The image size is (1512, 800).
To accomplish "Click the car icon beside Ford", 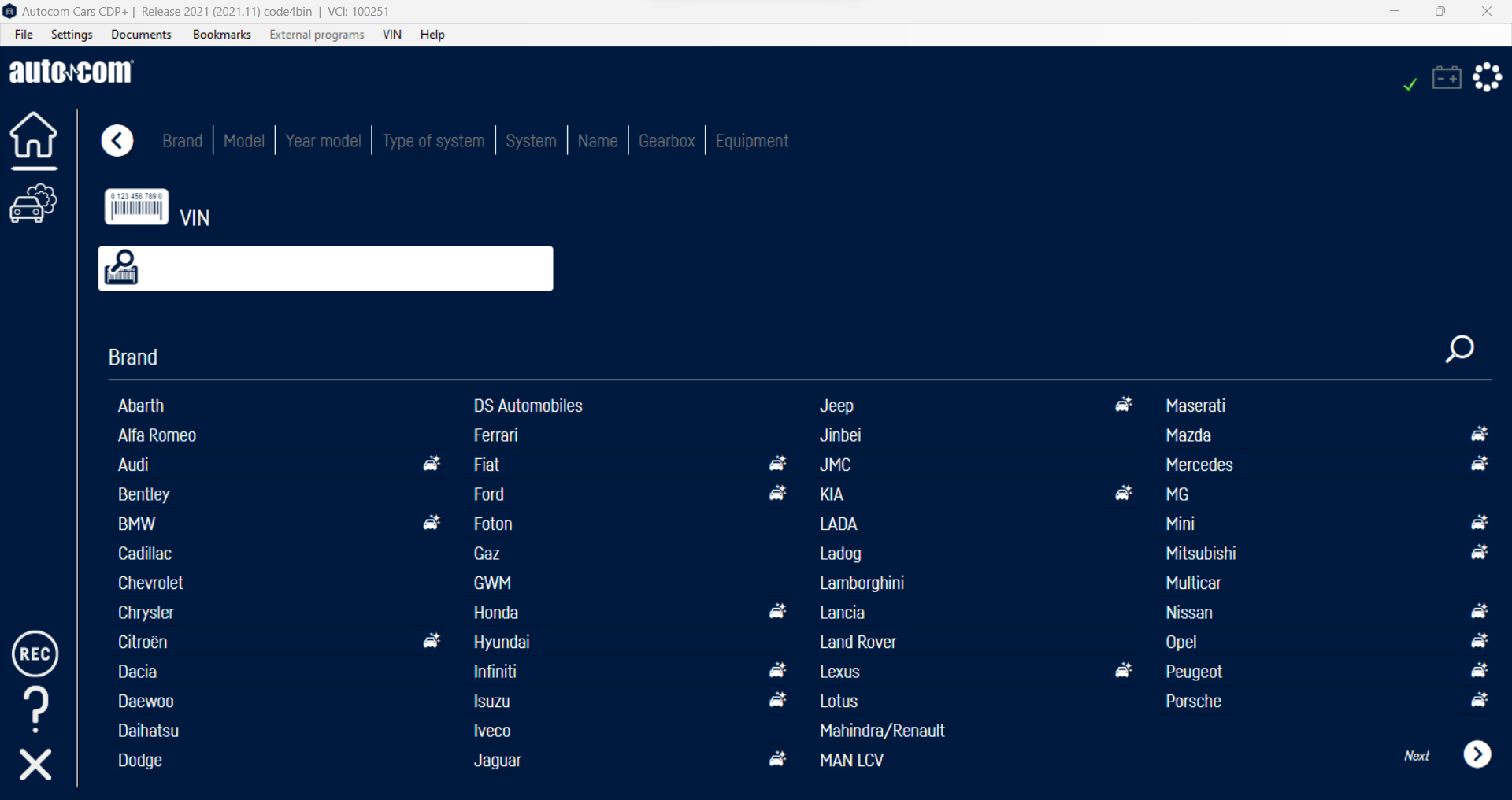I will [778, 494].
